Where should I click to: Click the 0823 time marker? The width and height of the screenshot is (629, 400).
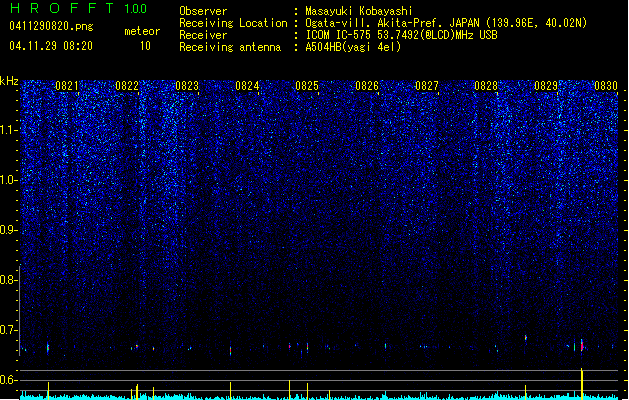187,86
